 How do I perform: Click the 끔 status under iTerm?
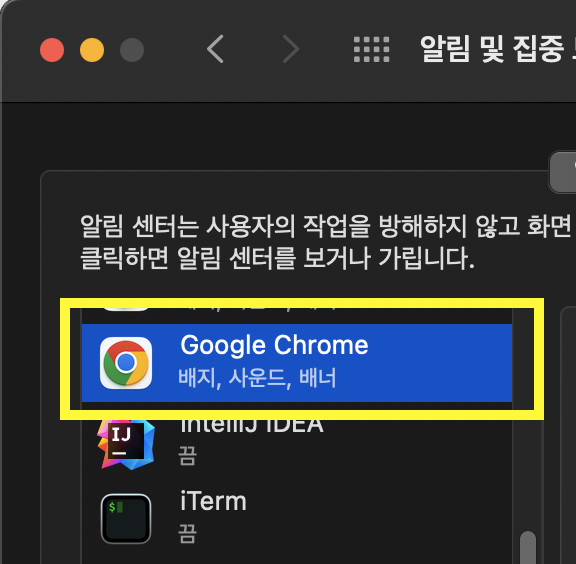187,534
